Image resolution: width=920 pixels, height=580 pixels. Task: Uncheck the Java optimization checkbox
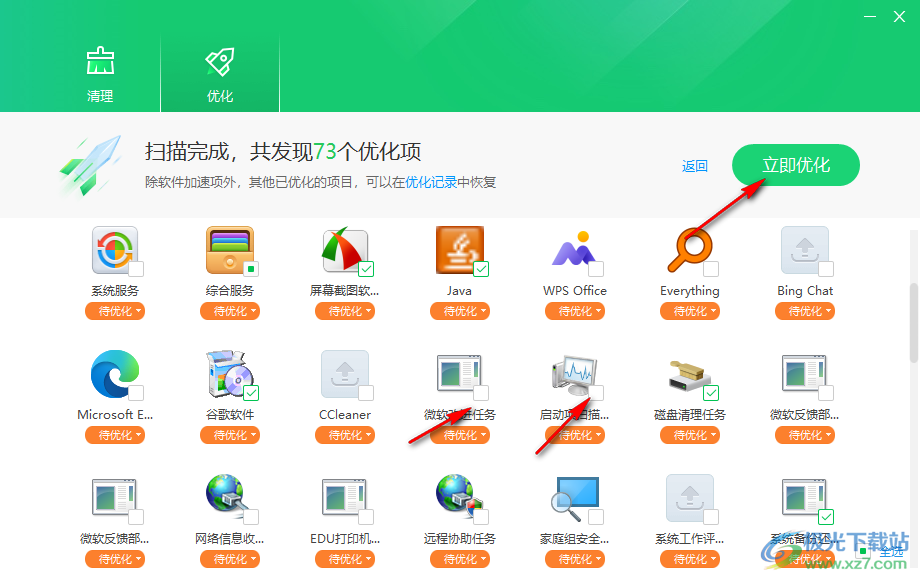(x=480, y=268)
